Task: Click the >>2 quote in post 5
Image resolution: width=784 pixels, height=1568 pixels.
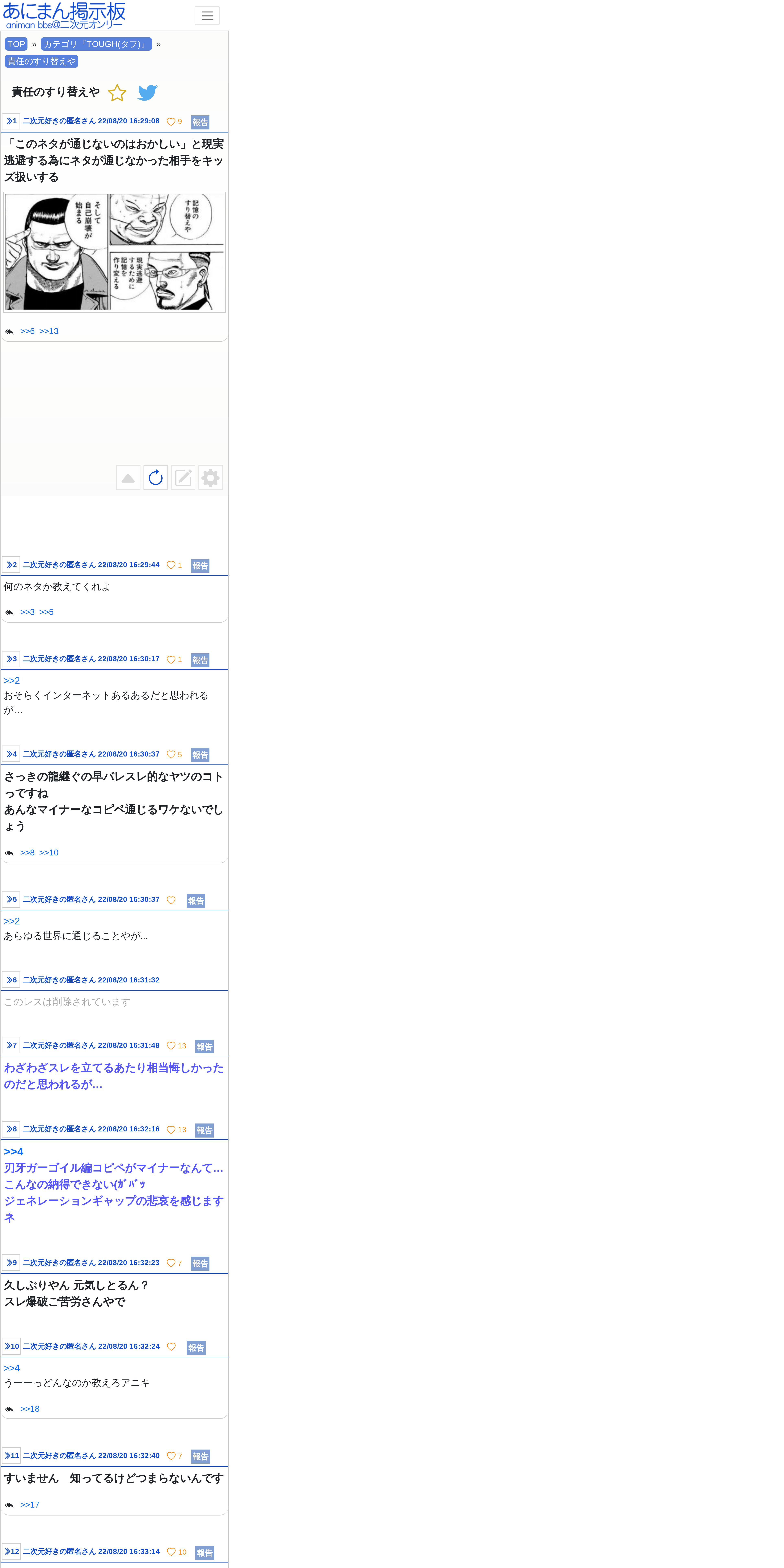Action: click(12, 922)
